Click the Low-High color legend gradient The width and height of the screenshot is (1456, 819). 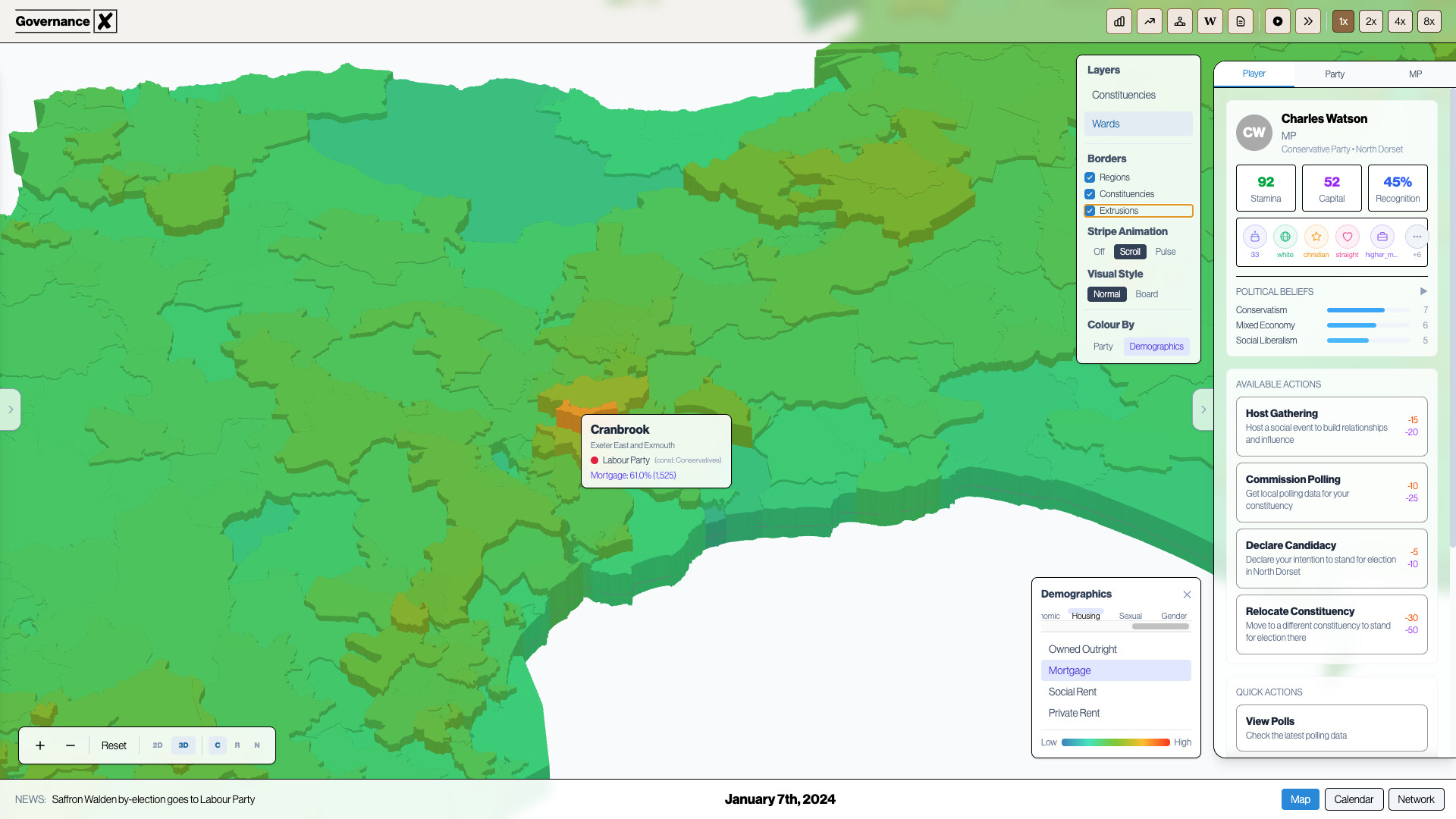[1115, 742]
